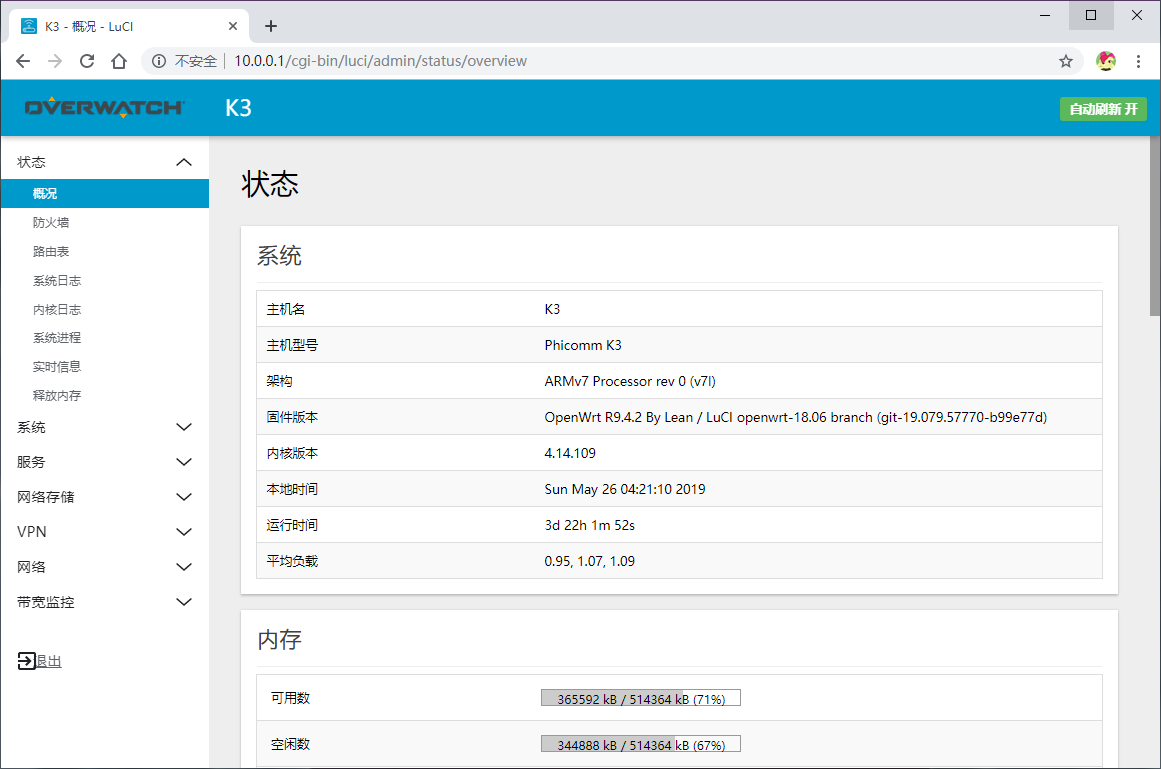
Task: Select 系统日志 in the sidebar
Action: pos(57,281)
